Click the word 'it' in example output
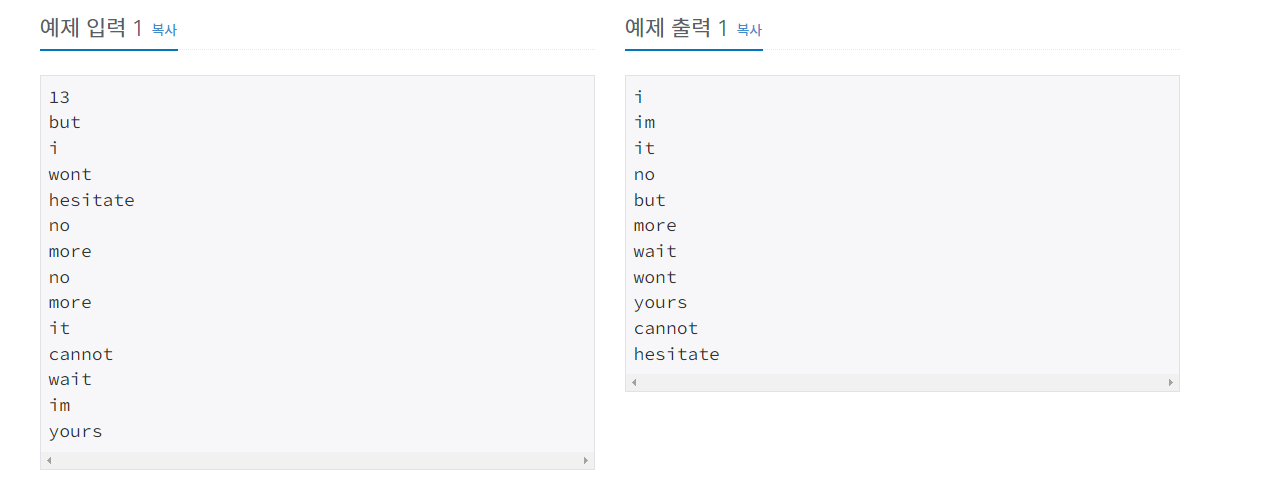Image resolution: width=1272 pixels, height=494 pixels. 645,148
